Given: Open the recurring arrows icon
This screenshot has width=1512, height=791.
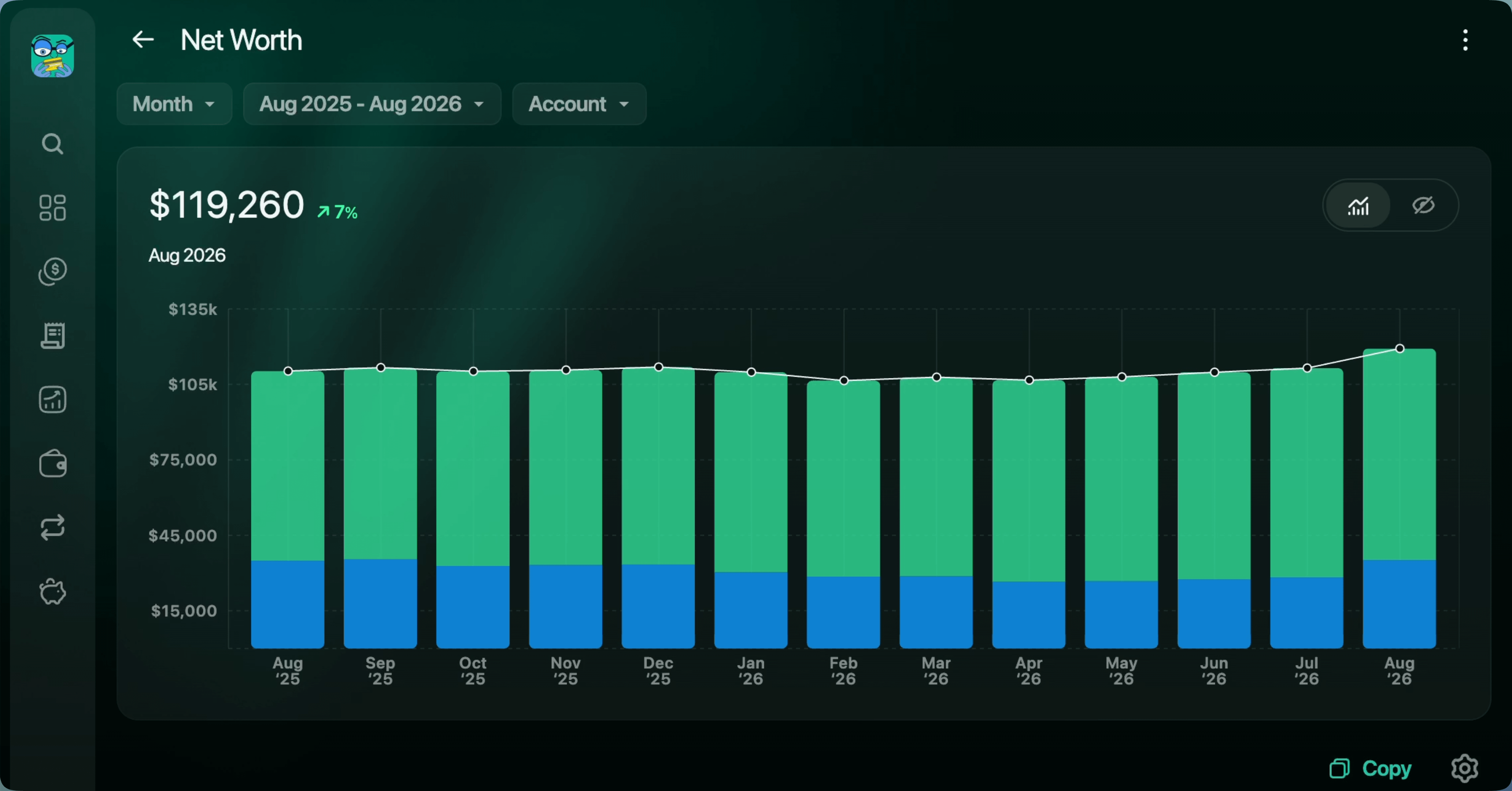Looking at the screenshot, I should pyautogui.click(x=52, y=528).
